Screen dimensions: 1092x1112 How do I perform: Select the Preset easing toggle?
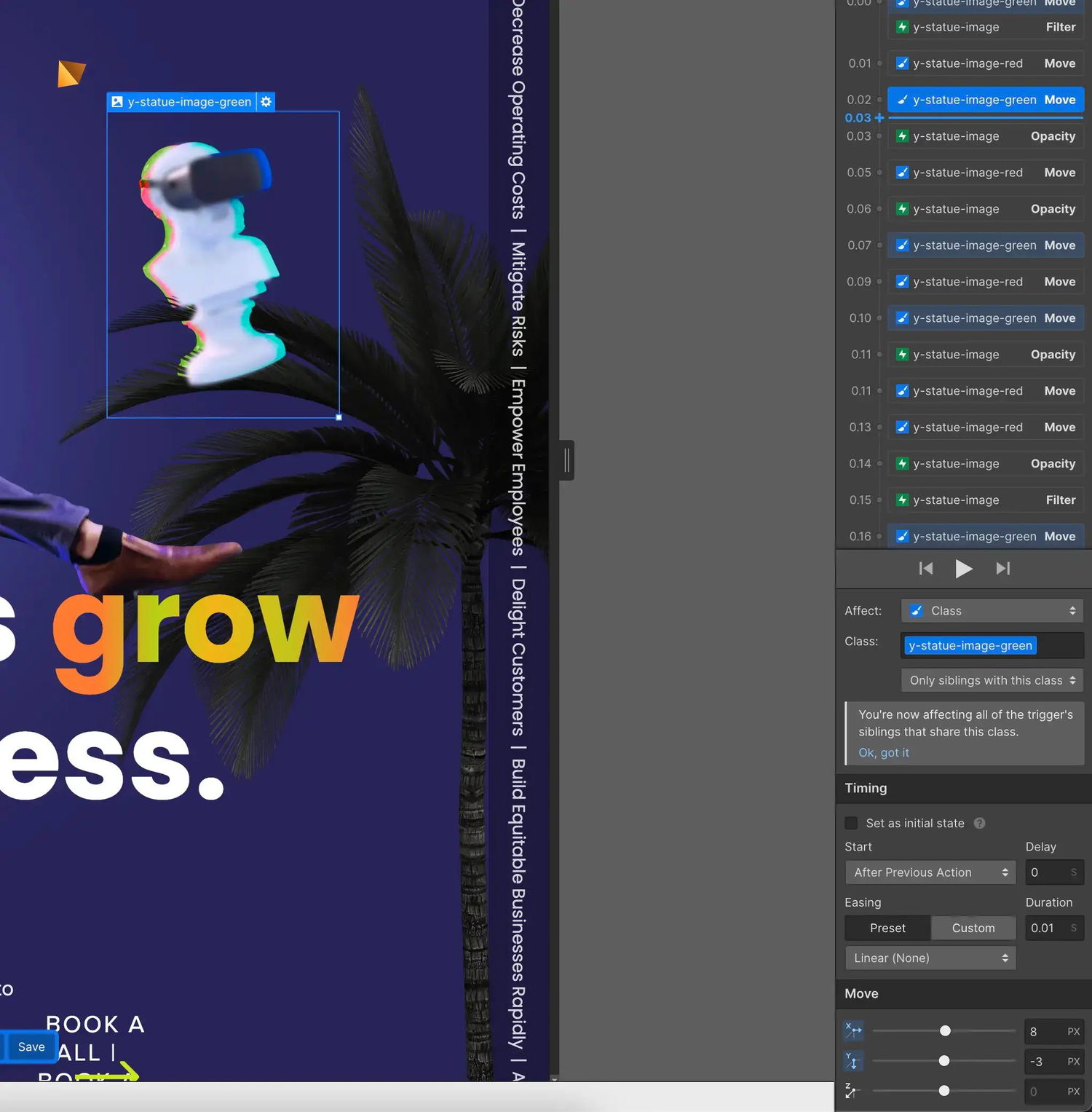pos(887,928)
